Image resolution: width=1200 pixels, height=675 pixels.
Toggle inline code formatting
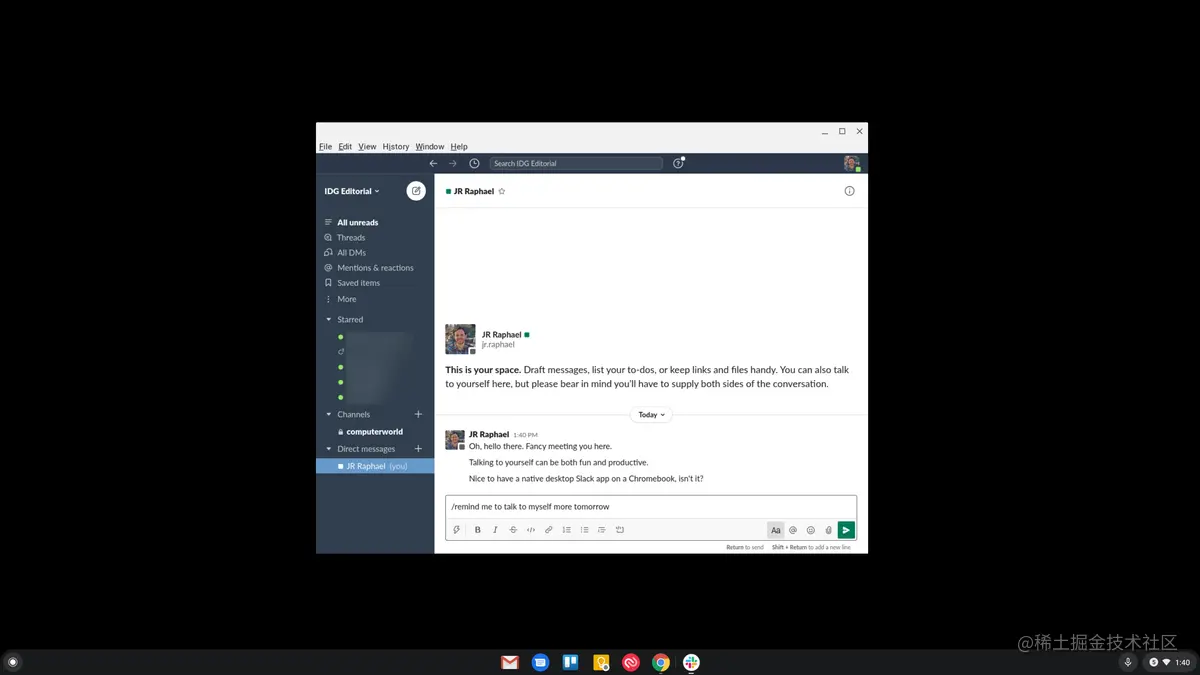[531, 530]
